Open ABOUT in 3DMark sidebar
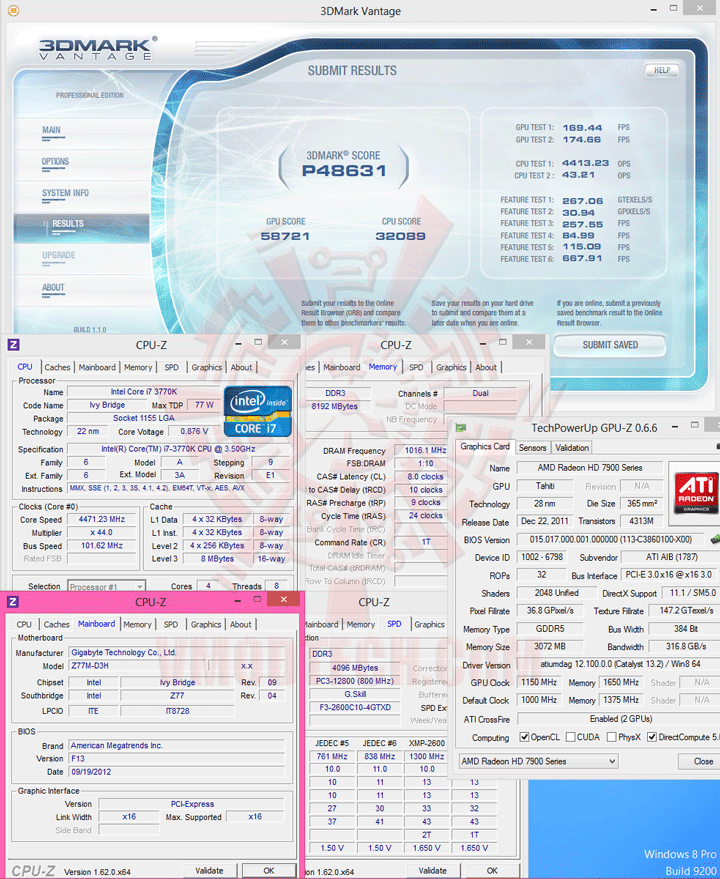The height and width of the screenshot is (879, 720). [x=53, y=288]
